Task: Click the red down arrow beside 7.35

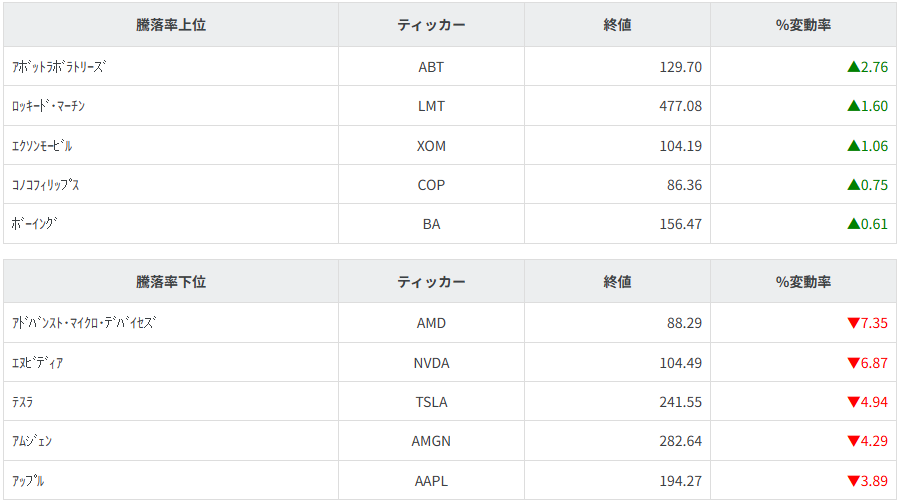Action: pyautogui.click(x=854, y=323)
